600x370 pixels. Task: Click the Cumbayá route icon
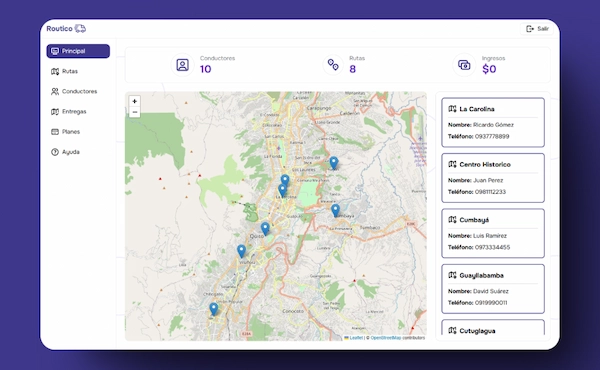click(452, 220)
